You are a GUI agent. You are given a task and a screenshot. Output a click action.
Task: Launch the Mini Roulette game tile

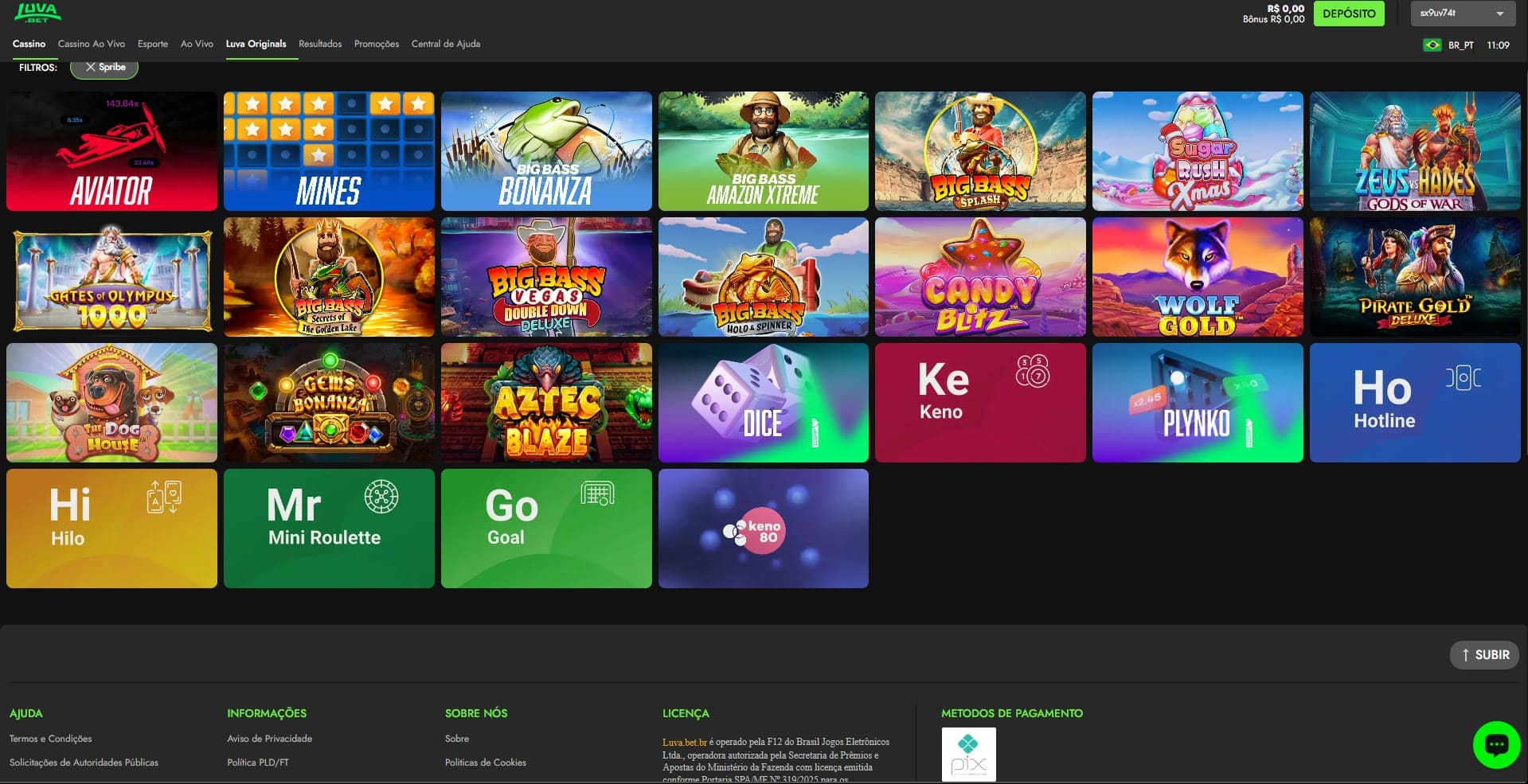tap(329, 529)
